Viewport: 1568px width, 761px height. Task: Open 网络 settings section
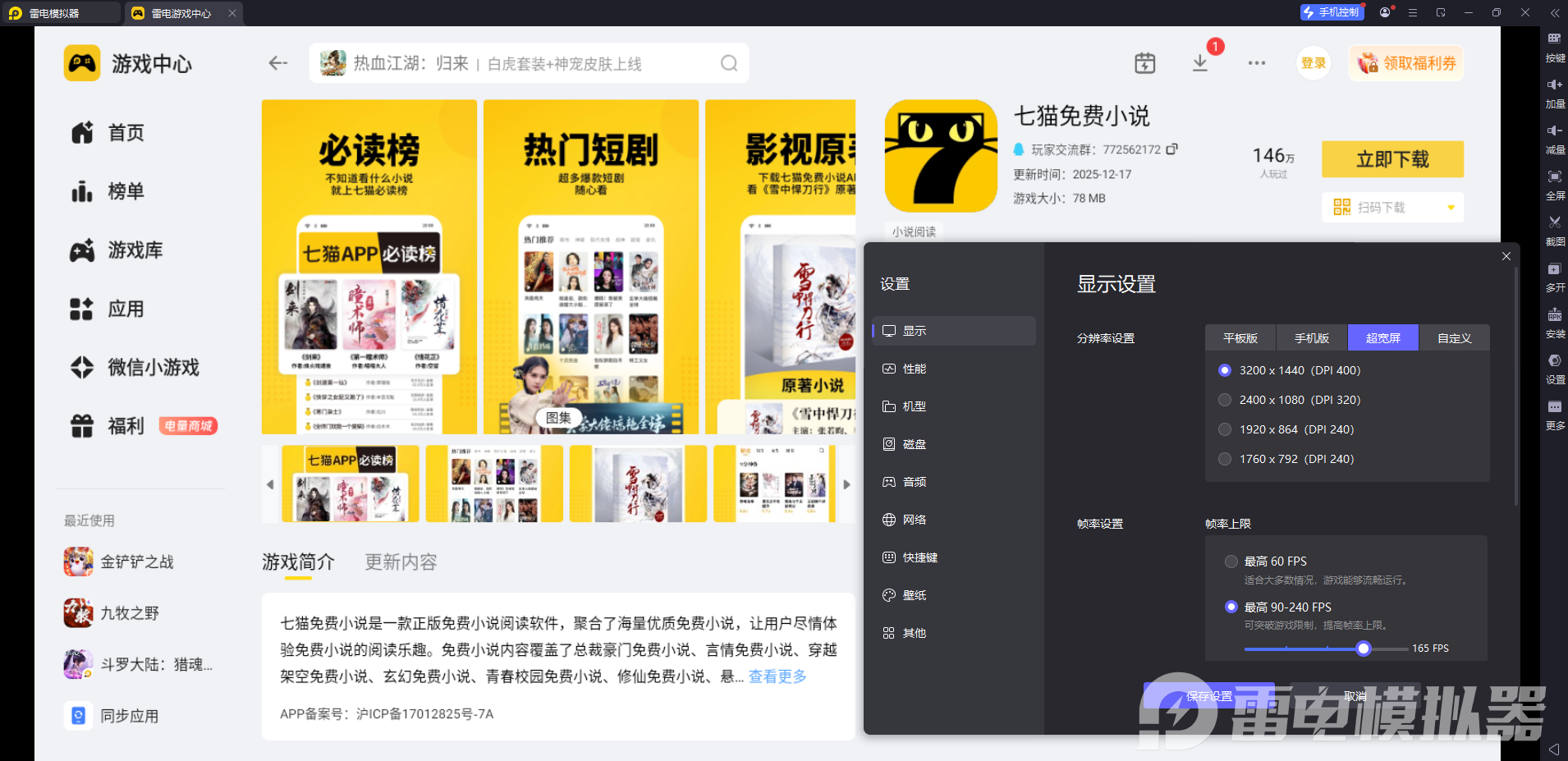pos(954,520)
